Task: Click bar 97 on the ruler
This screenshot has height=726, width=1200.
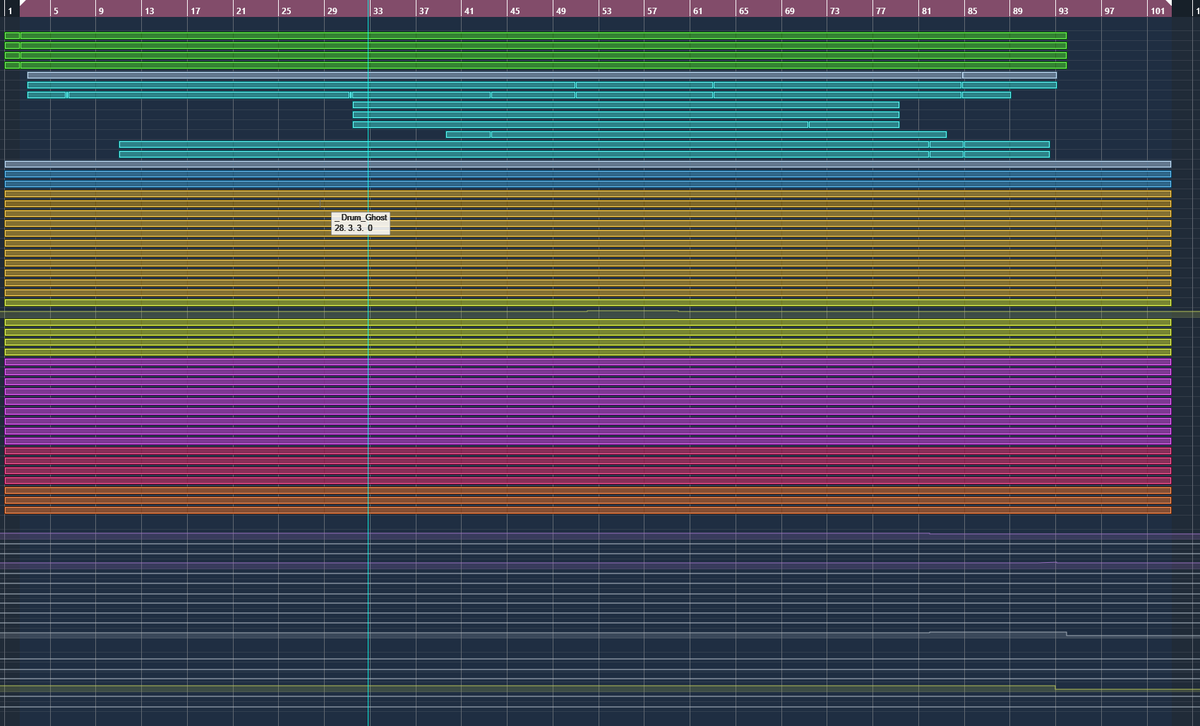Action: [1109, 11]
